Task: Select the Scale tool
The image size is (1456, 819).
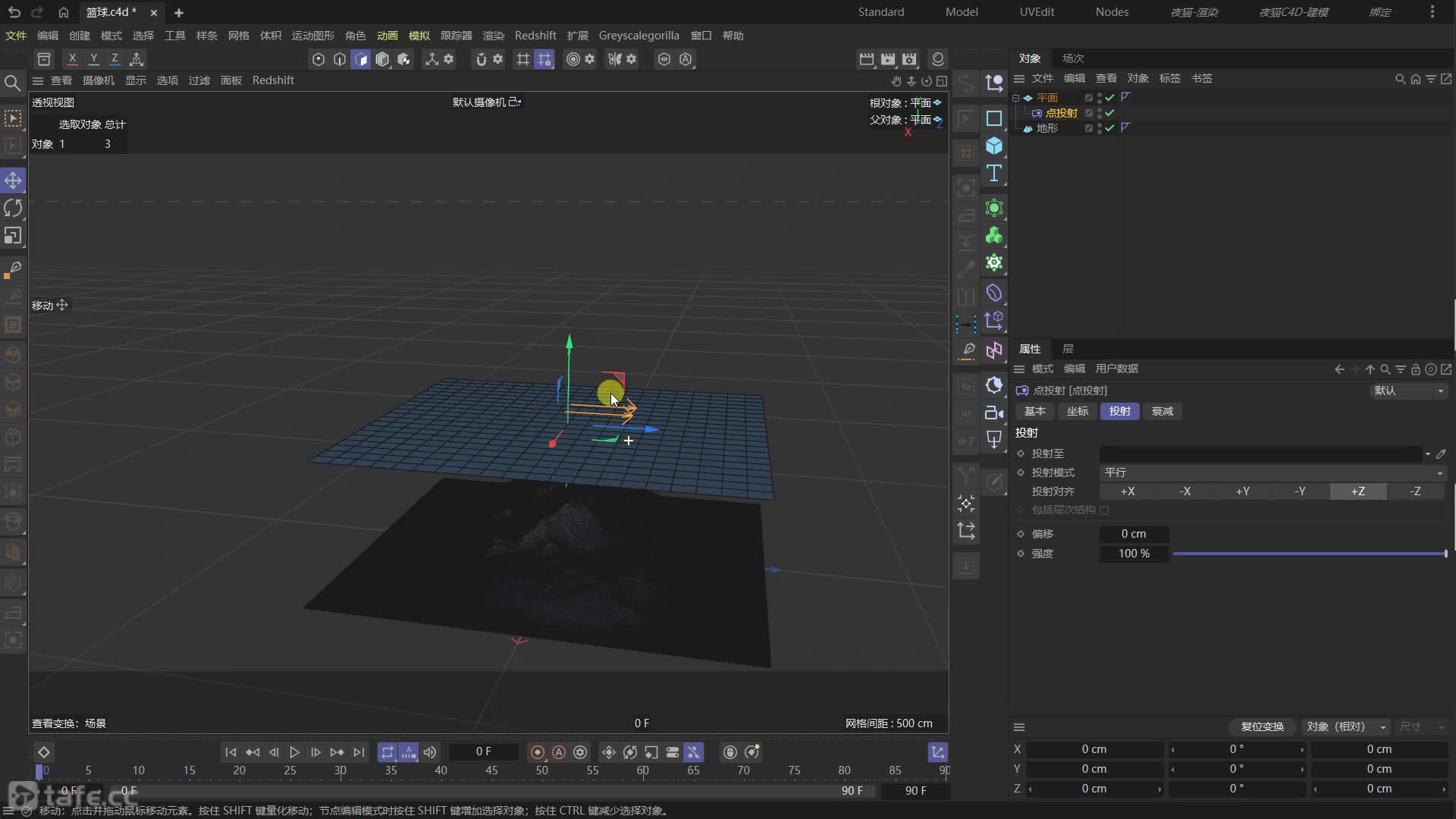Action: [x=13, y=236]
